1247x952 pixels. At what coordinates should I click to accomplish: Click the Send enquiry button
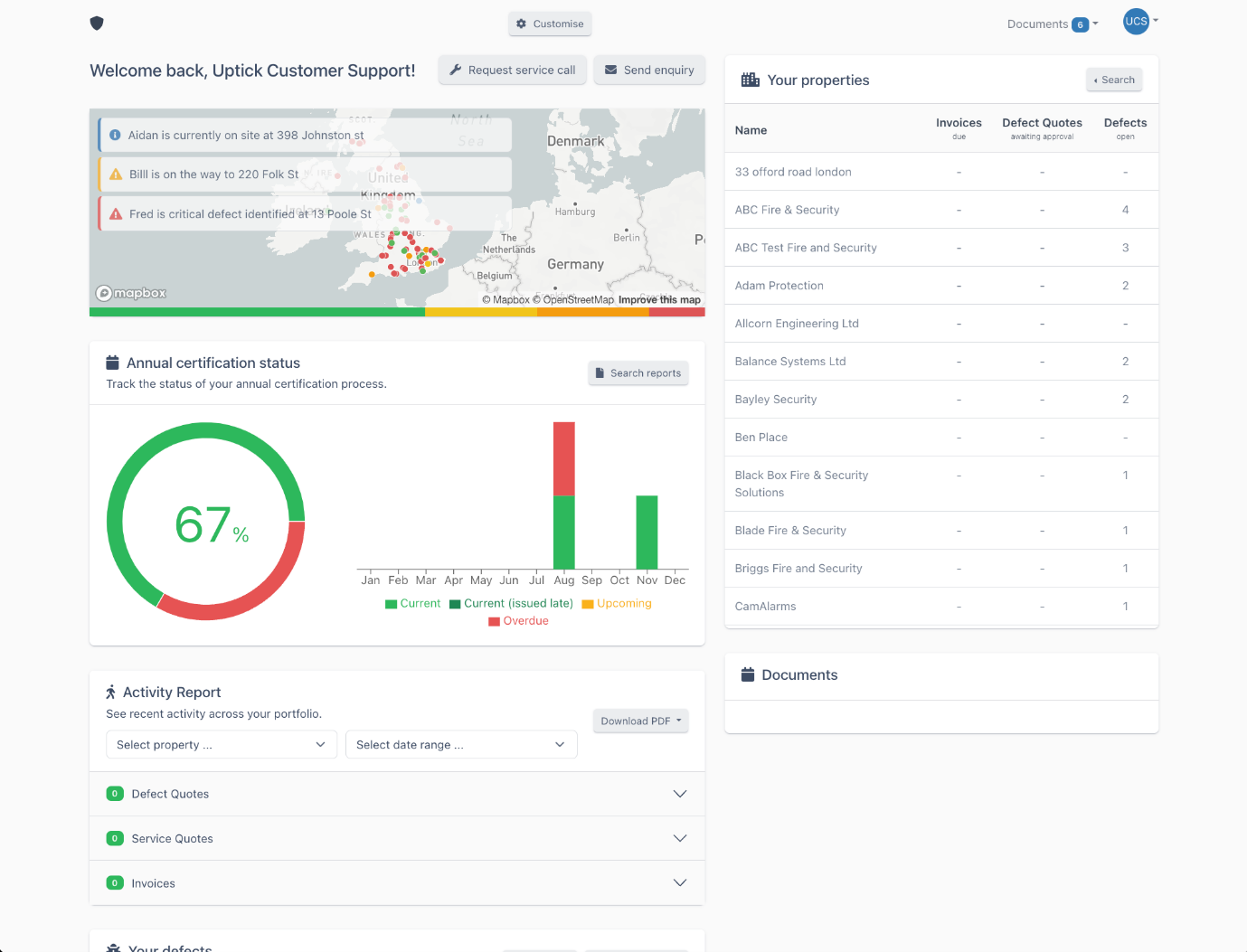tap(649, 70)
